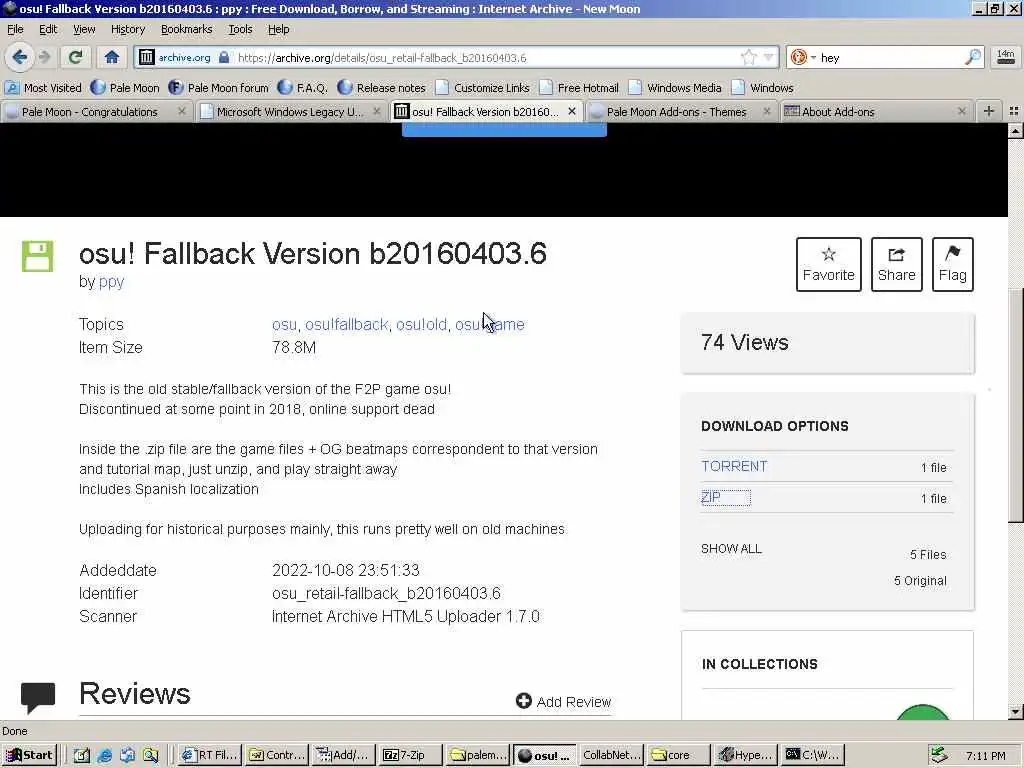Click the system tray network icon
The image size is (1024, 768).
coord(938,755)
